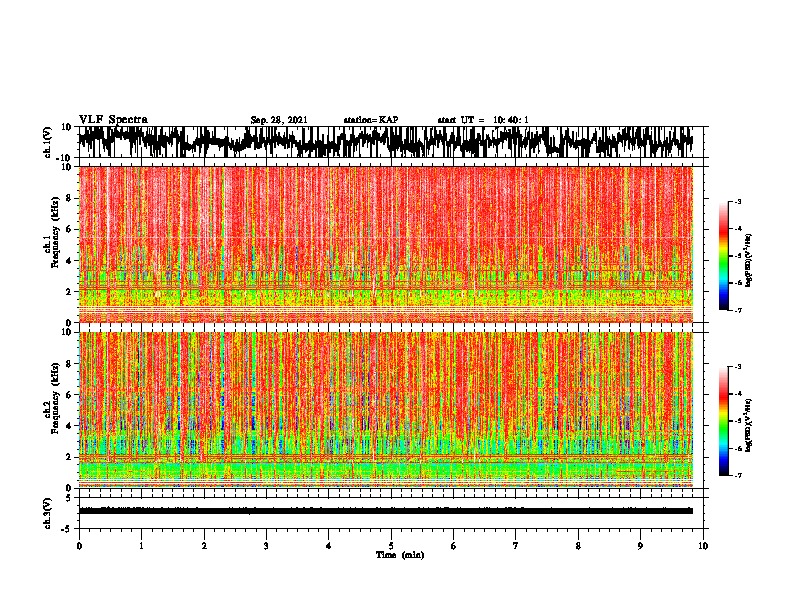
Task: Click the "VLF Spectra" title text
Action: pos(113,120)
